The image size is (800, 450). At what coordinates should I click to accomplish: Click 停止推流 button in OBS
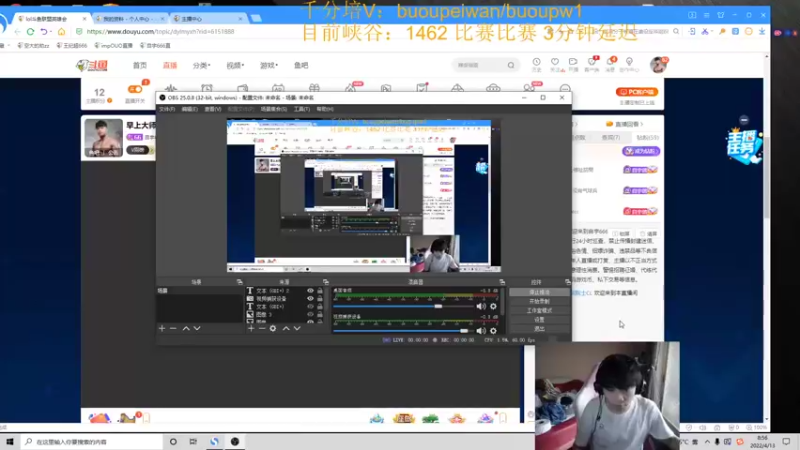coord(539,292)
